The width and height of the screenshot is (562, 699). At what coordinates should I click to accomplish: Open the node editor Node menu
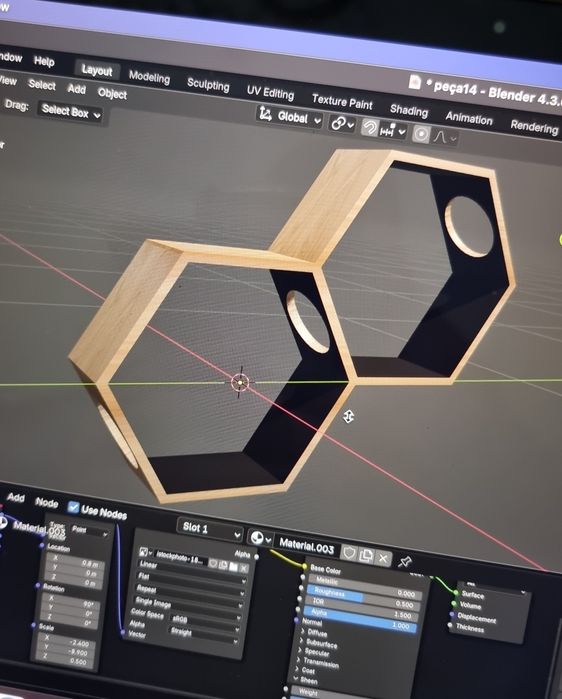point(47,502)
